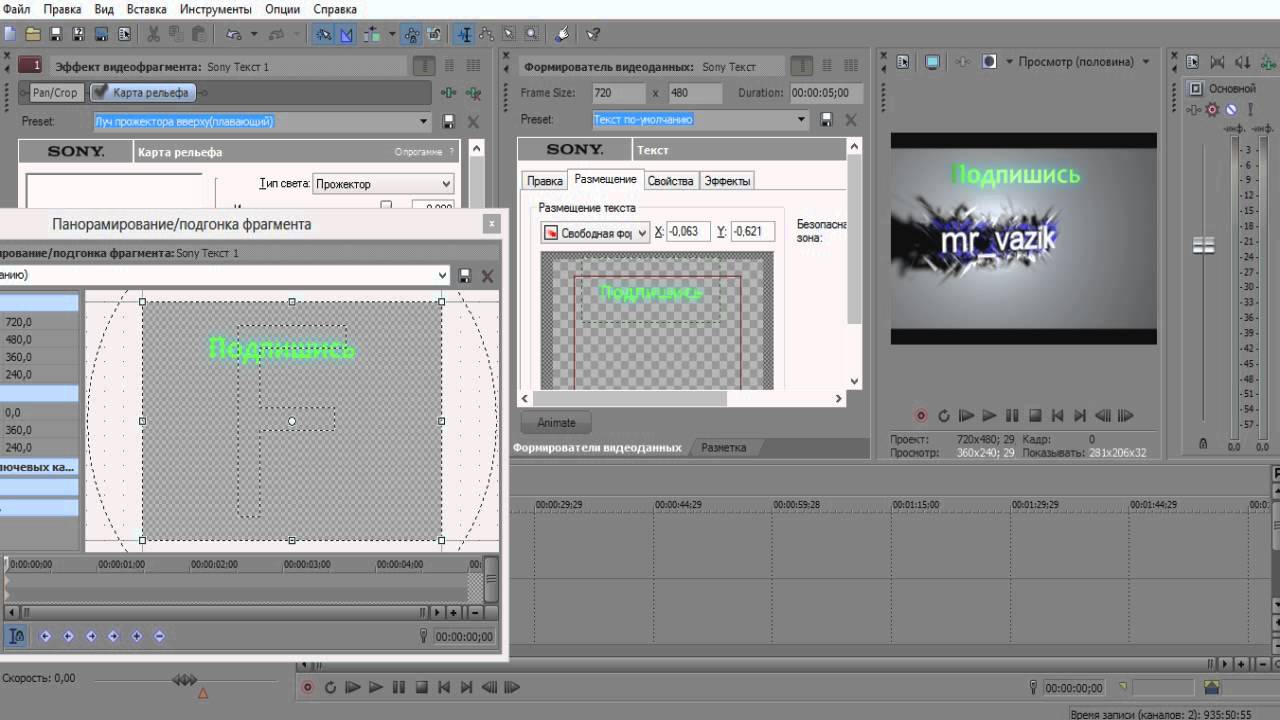
Task: Click the Master bus red FX gear icon
Action: point(1213,109)
